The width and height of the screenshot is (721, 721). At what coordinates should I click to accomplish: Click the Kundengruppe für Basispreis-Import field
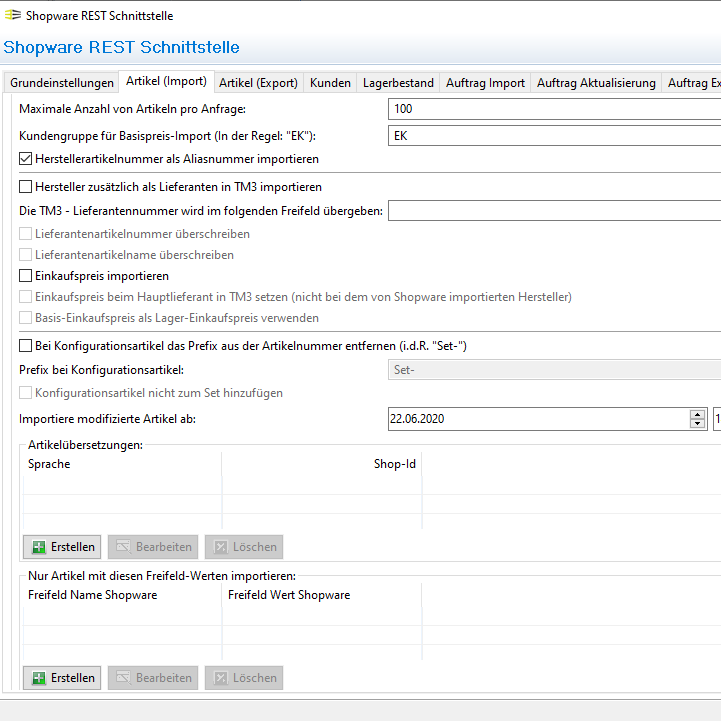click(x=555, y=136)
